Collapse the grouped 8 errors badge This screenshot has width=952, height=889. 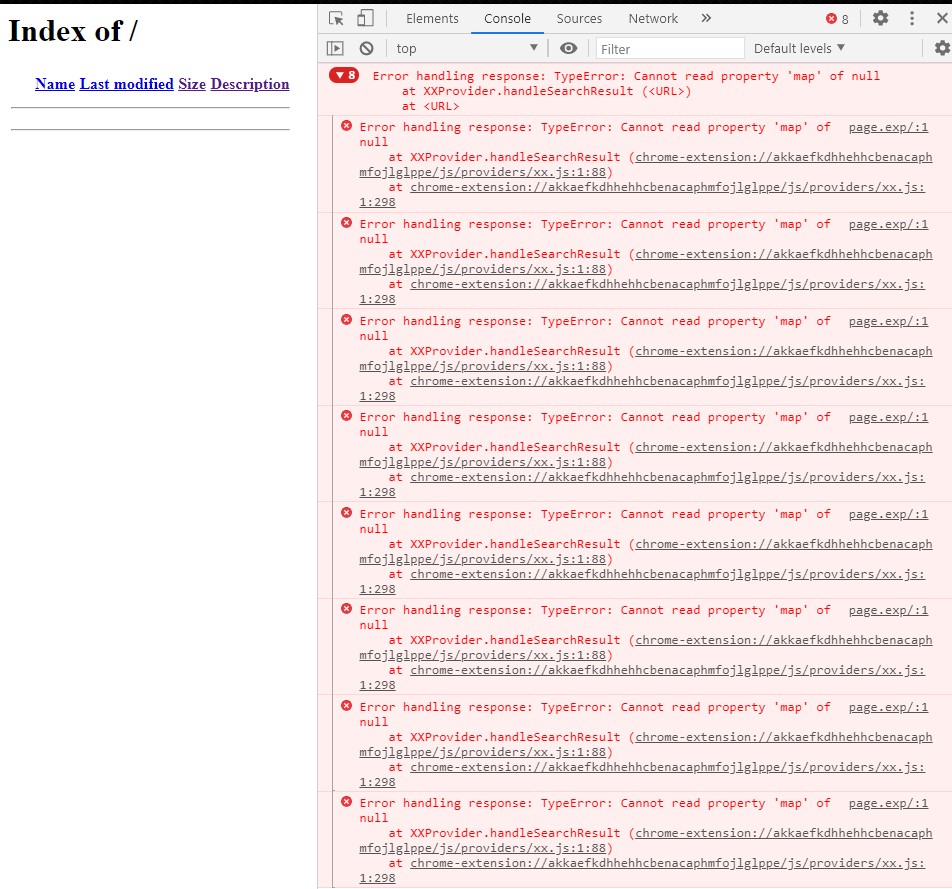pos(344,75)
